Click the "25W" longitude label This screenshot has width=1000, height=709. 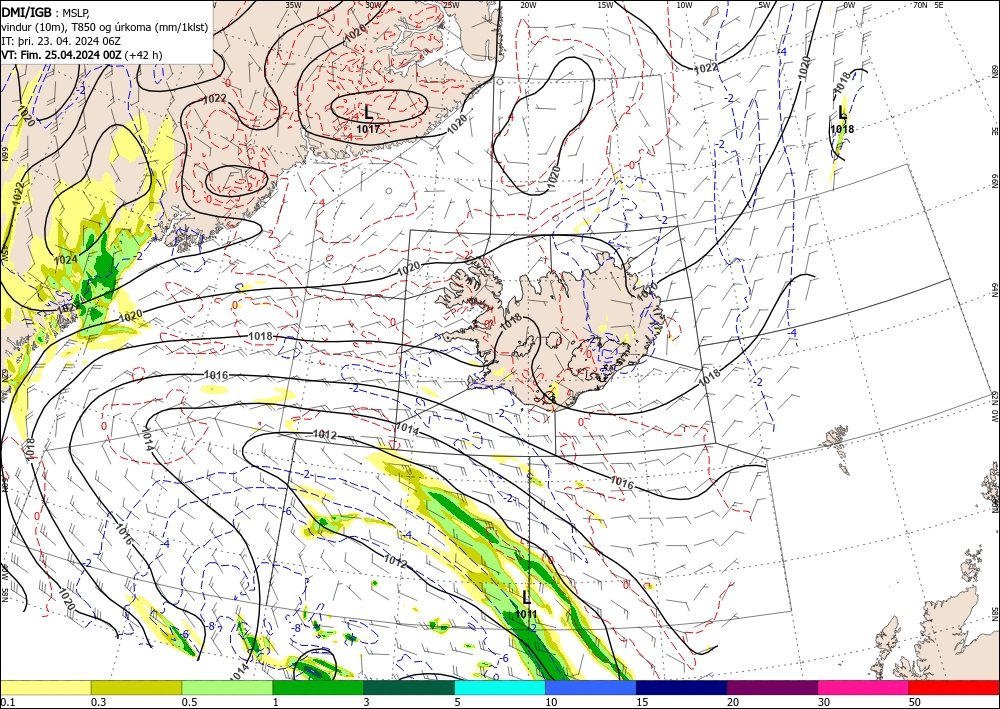(x=451, y=5)
